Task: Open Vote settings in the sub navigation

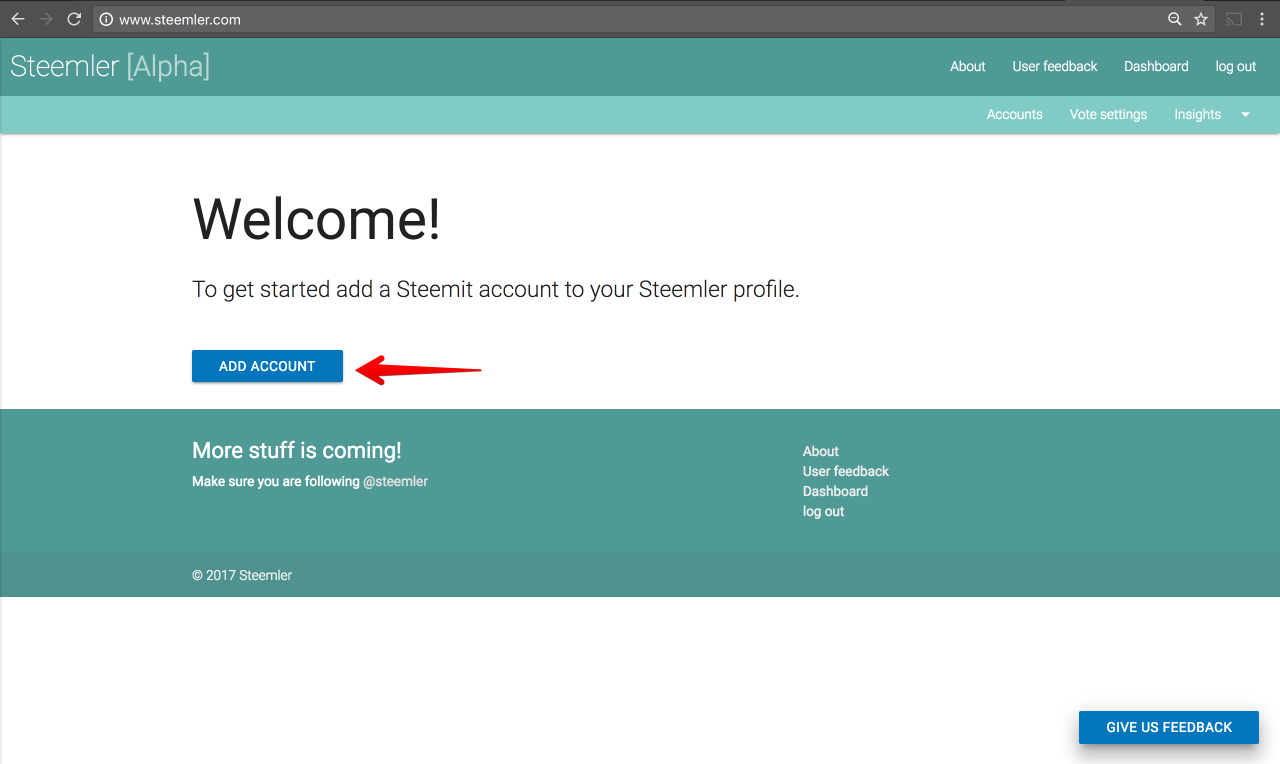Action: [1108, 114]
